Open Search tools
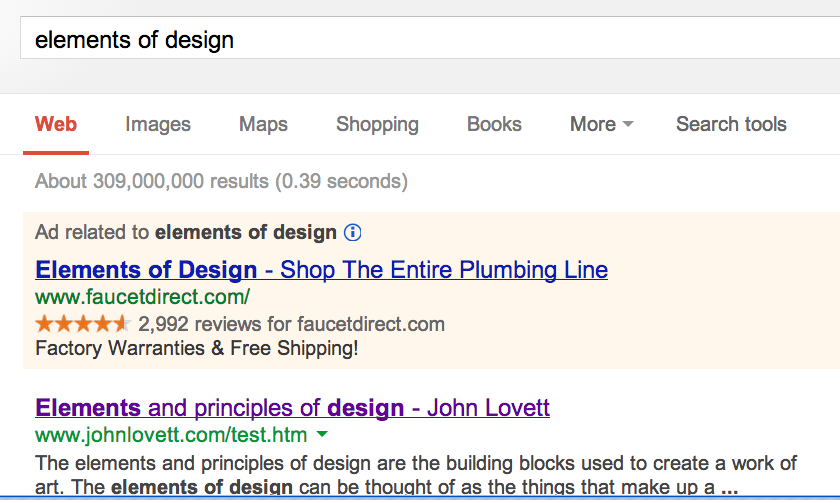Viewport: 840px width, 500px height. [731, 124]
